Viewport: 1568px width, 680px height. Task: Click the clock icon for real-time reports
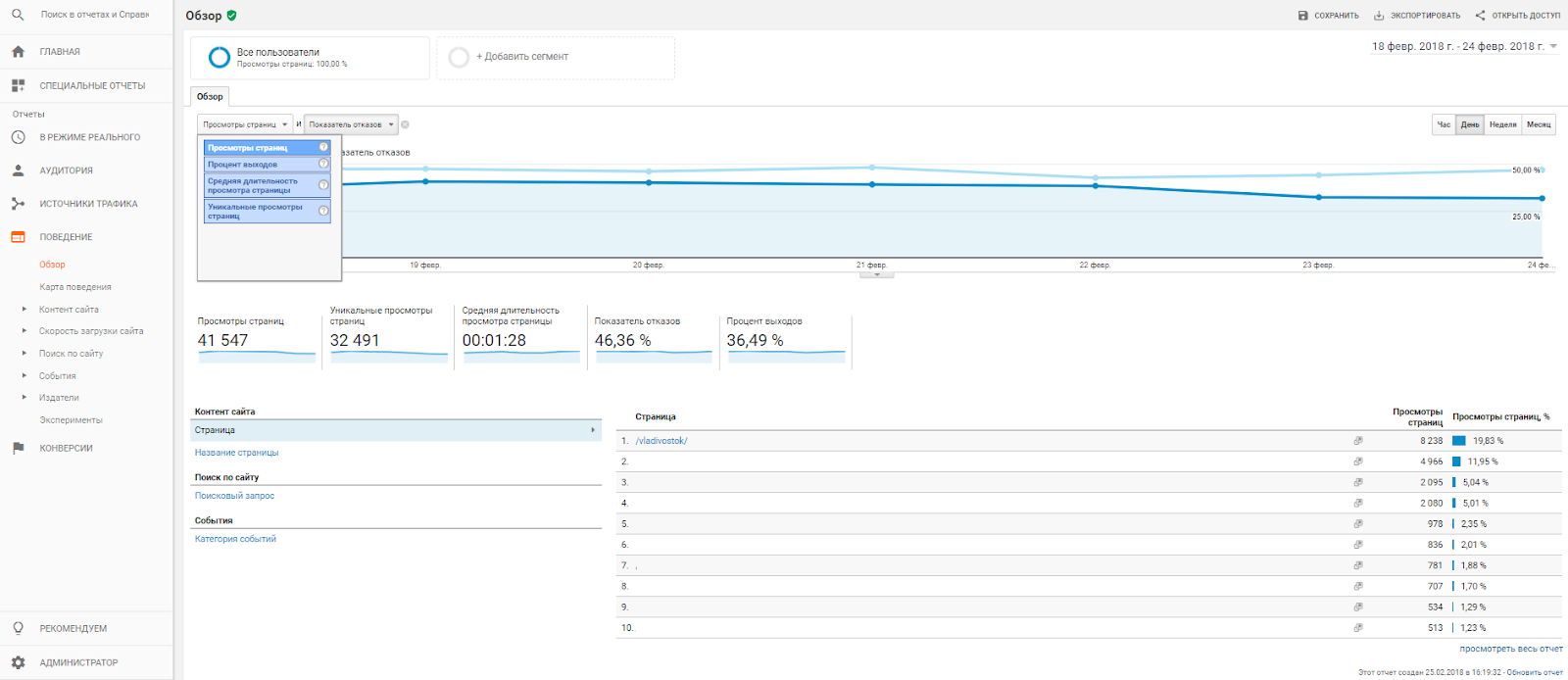[18, 137]
